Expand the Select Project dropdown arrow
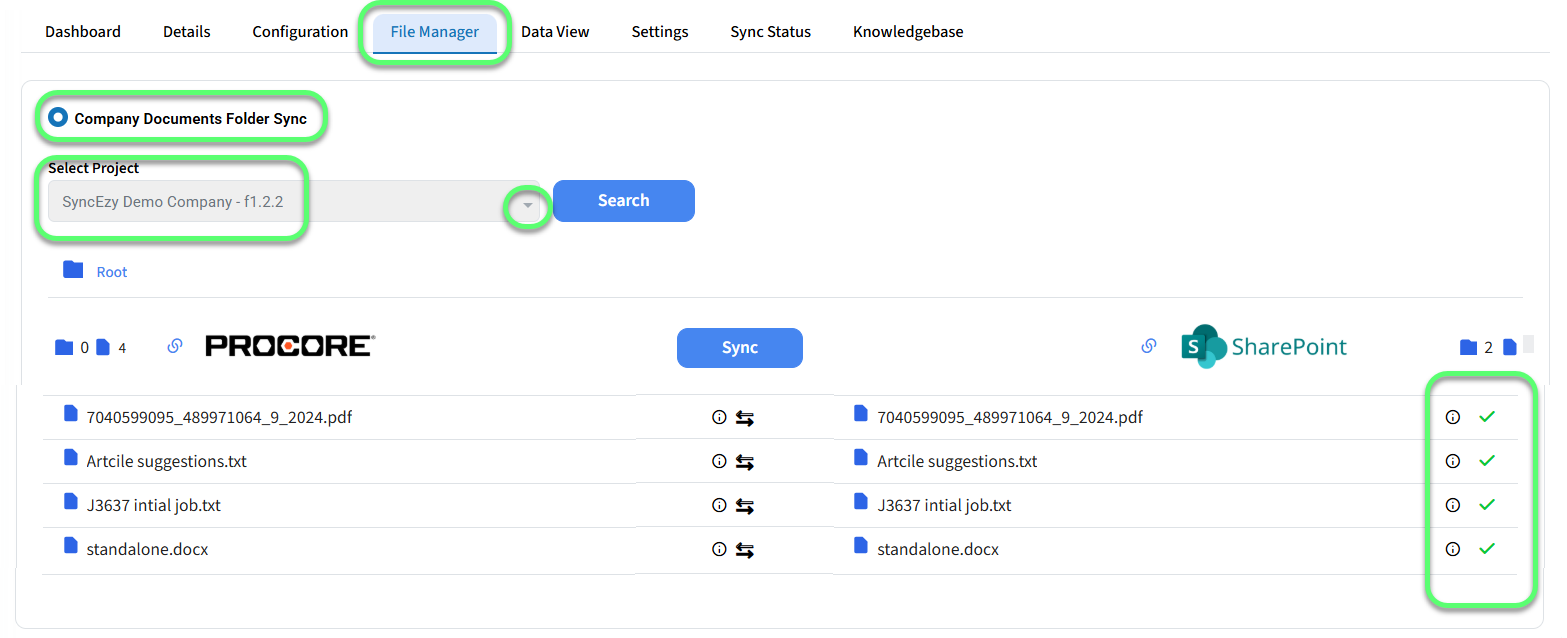Image resolution: width=1567 pixels, height=638 pixels. point(528,204)
